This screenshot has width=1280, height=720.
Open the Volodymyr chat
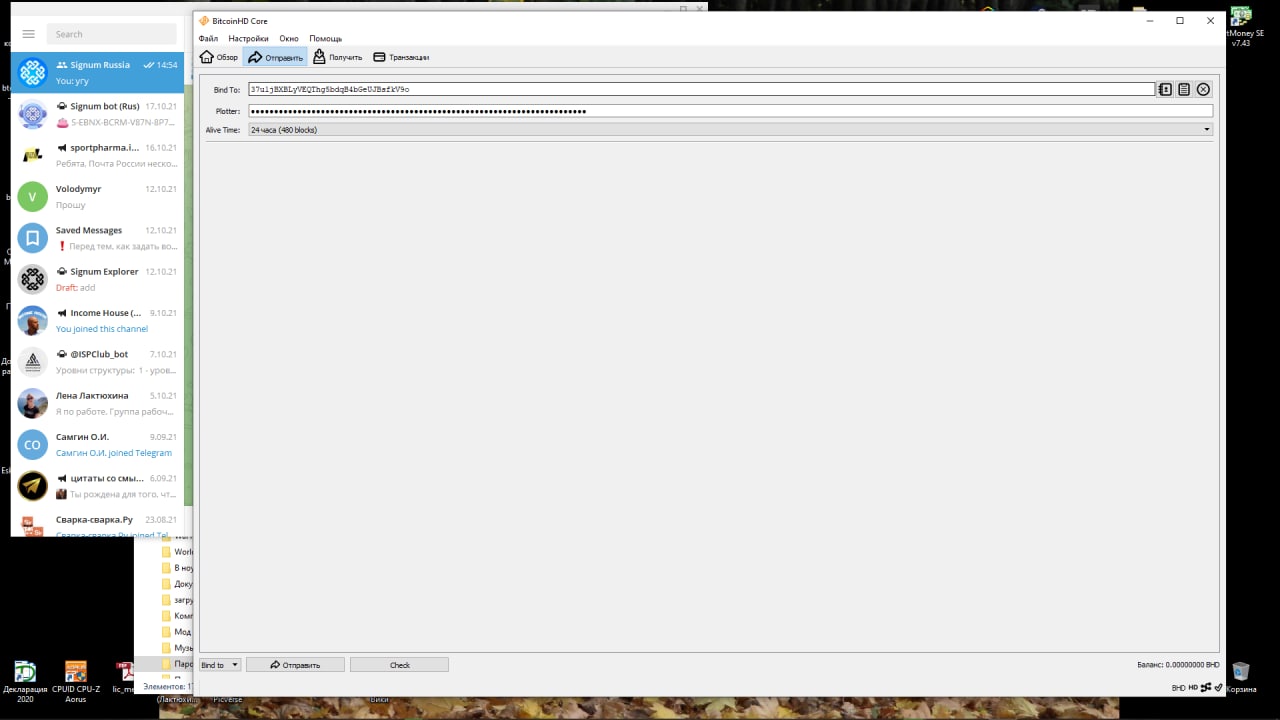point(97,196)
